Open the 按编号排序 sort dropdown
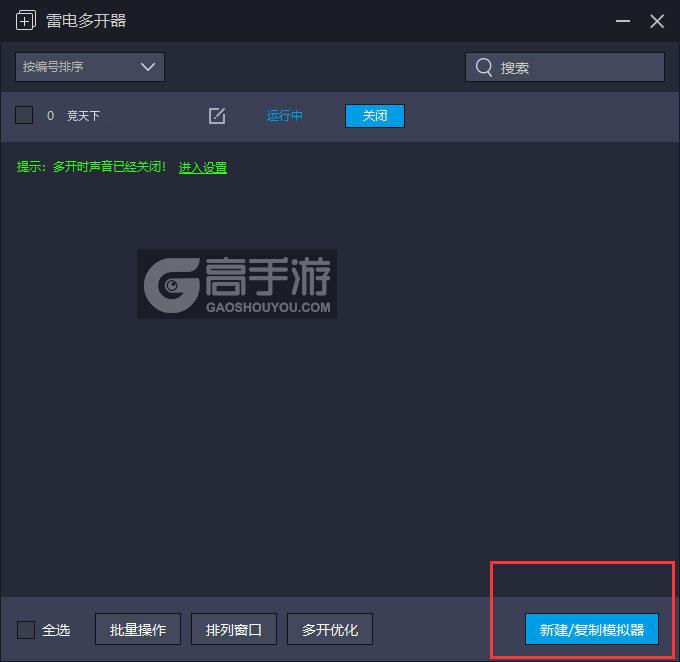The height and width of the screenshot is (662, 680). pos(90,67)
